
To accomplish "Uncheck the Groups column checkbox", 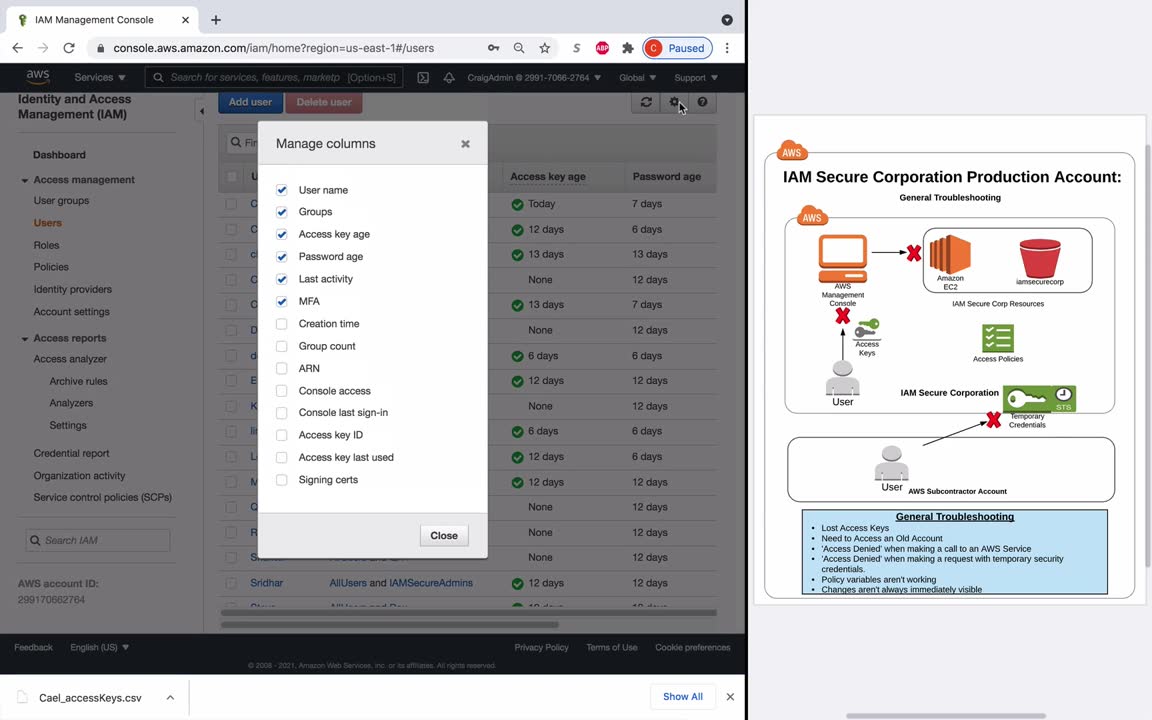I will tap(281, 212).
